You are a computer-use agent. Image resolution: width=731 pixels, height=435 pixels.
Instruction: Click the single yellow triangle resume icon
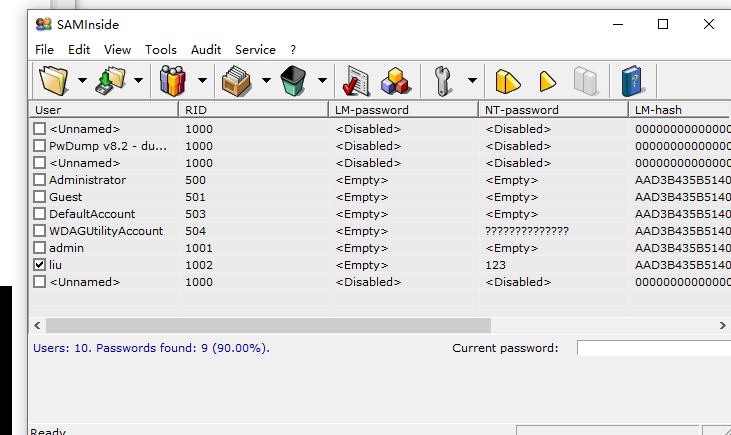tap(547, 81)
